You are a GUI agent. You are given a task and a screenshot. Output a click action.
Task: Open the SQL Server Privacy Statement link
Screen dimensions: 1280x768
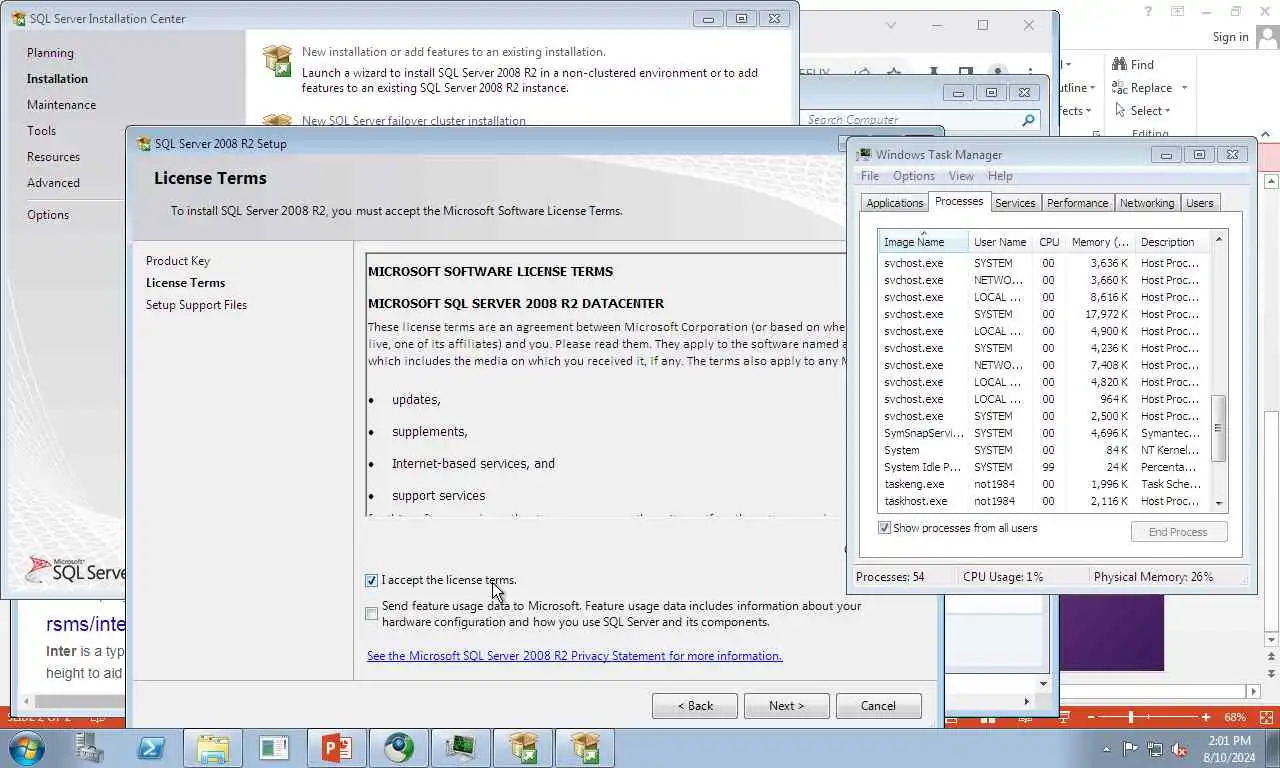[574, 656]
